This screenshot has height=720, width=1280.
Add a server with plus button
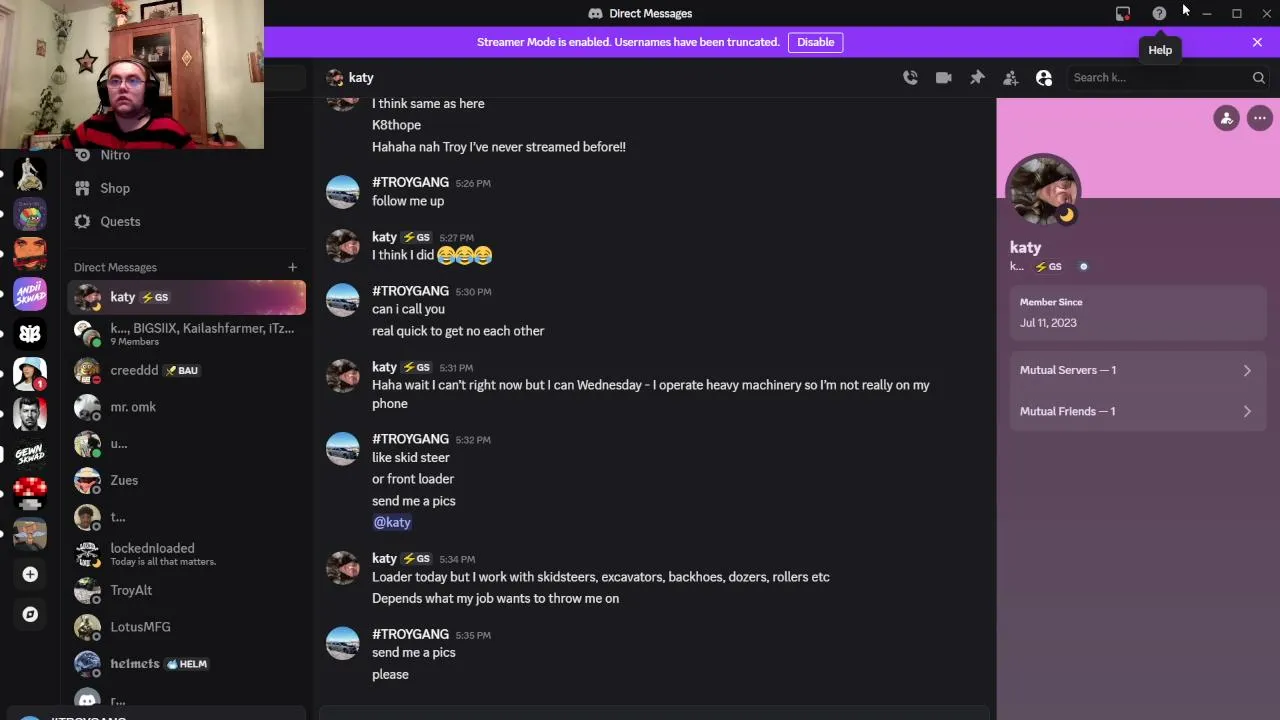pyautogui.click(x=30, y=574)
